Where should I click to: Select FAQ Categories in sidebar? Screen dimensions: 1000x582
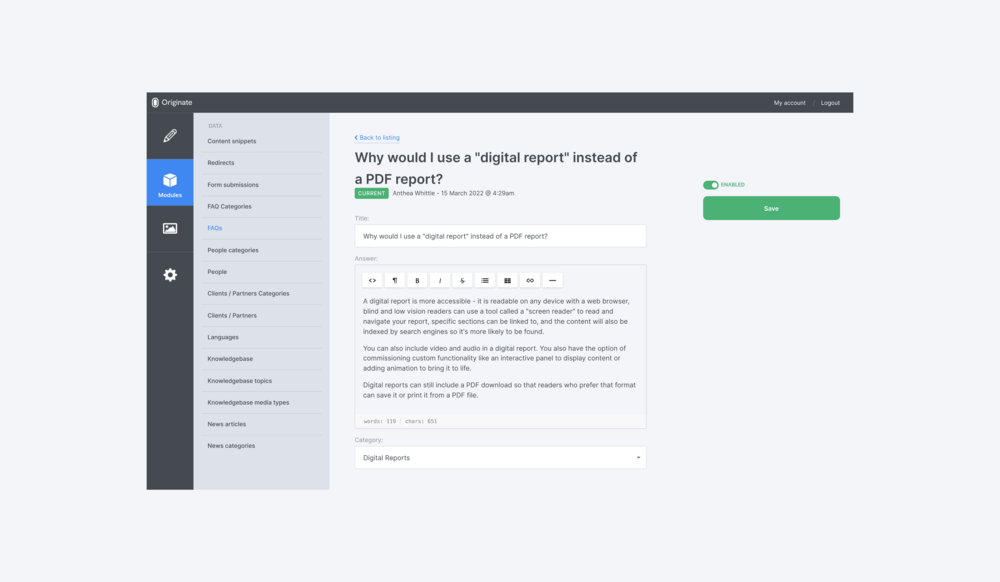click(229, 207)
